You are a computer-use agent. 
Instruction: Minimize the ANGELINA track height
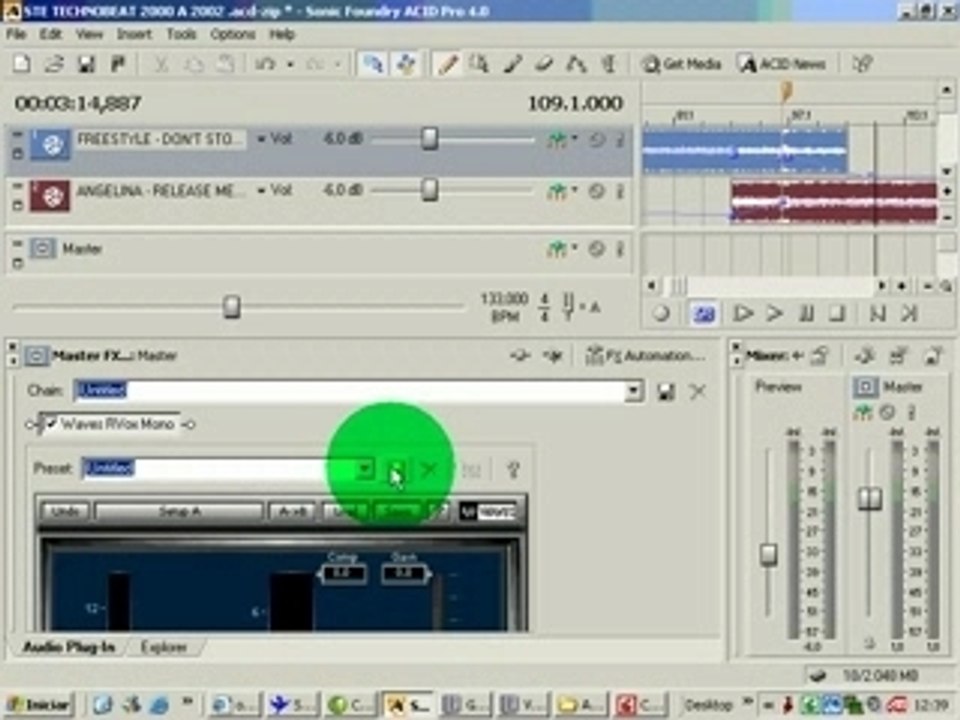(17, 186)
